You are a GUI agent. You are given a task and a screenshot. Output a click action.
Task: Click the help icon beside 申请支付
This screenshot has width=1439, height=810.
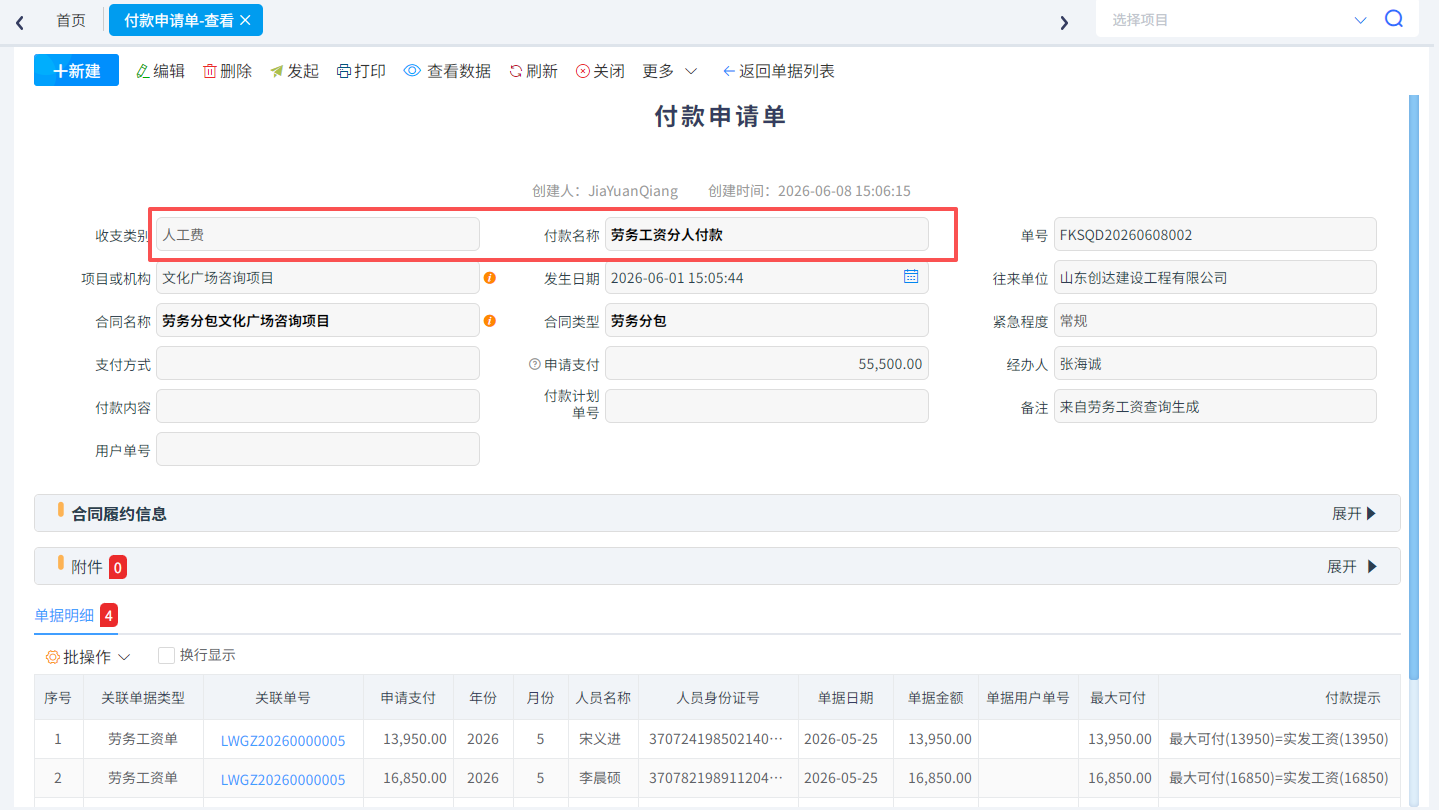click(535, 364)
